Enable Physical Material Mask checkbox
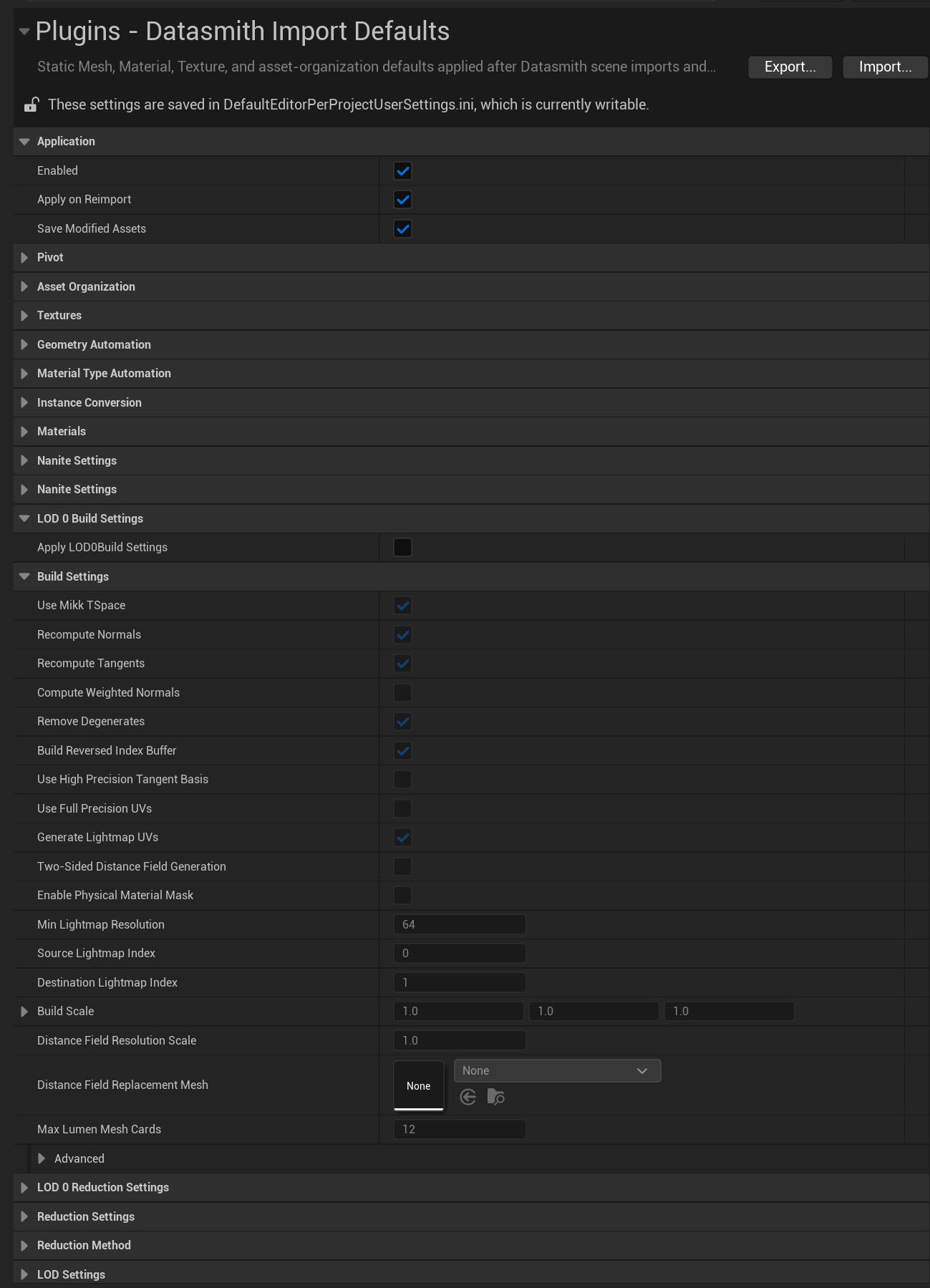Image resolution: width=930 pixels, height=1288 pixels. [x=402, y=896]
